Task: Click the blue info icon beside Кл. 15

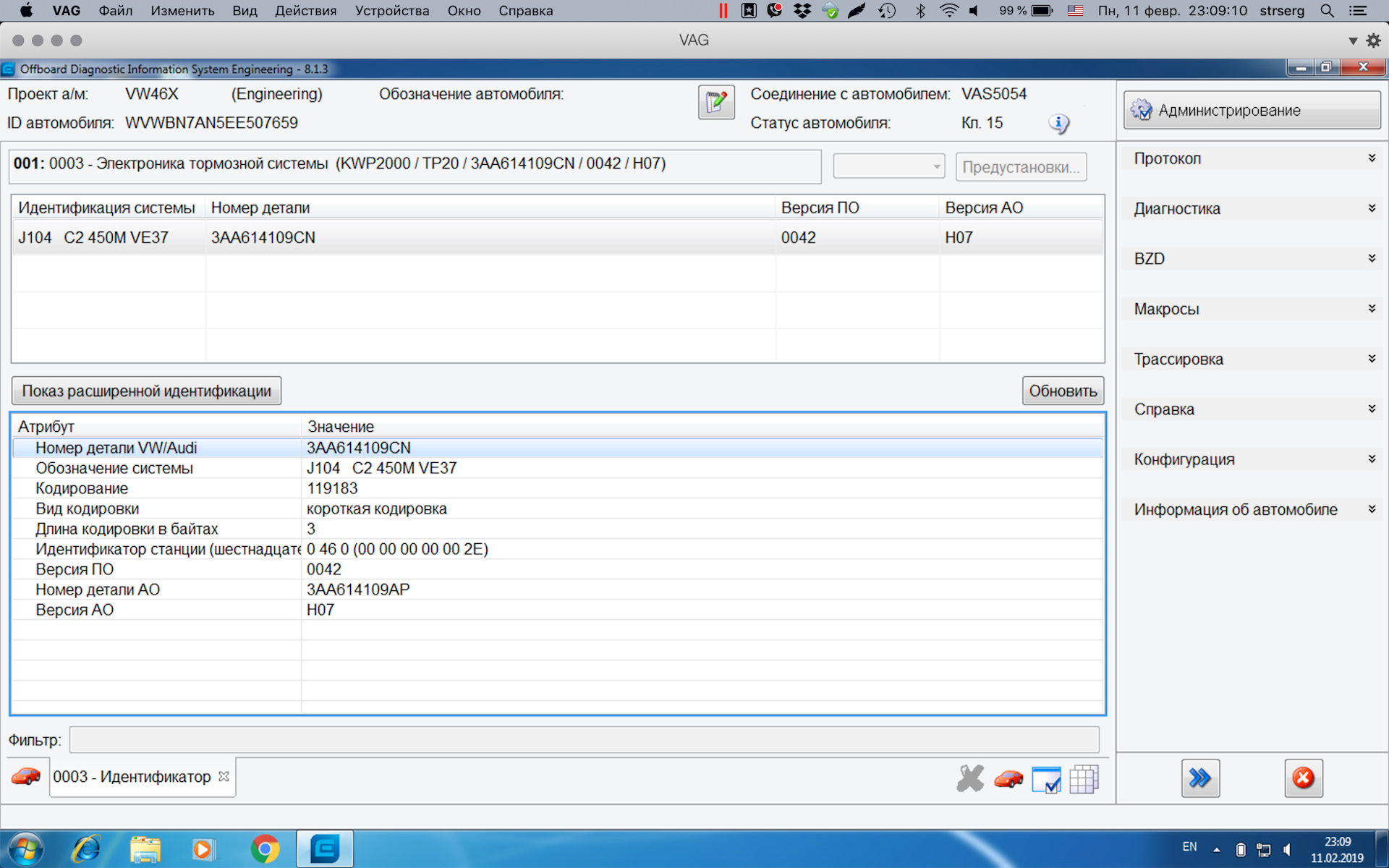Action: [1058, 124]
